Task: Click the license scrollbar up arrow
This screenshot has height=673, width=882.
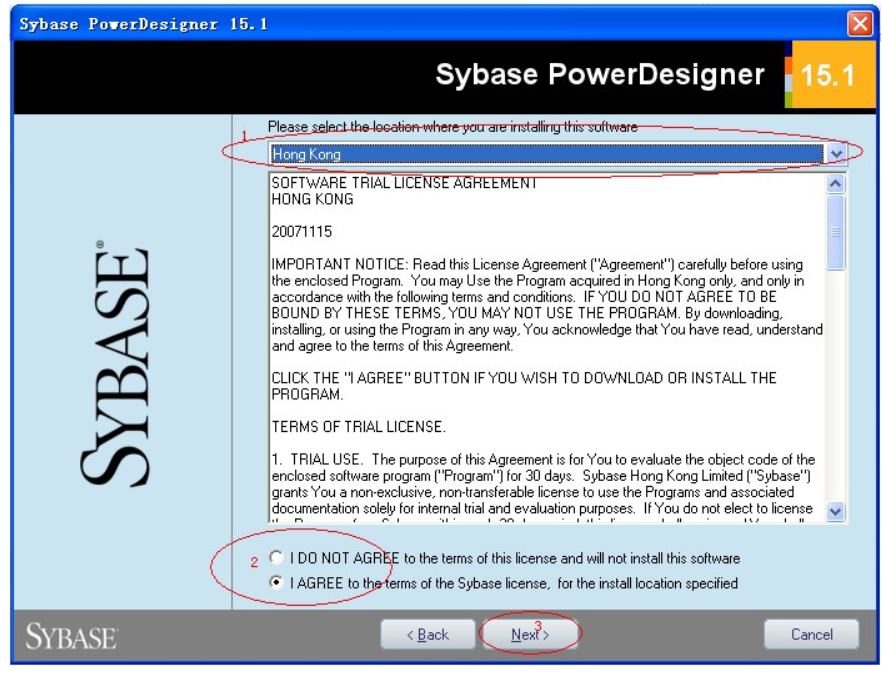Action: click(x=835, y=183)
